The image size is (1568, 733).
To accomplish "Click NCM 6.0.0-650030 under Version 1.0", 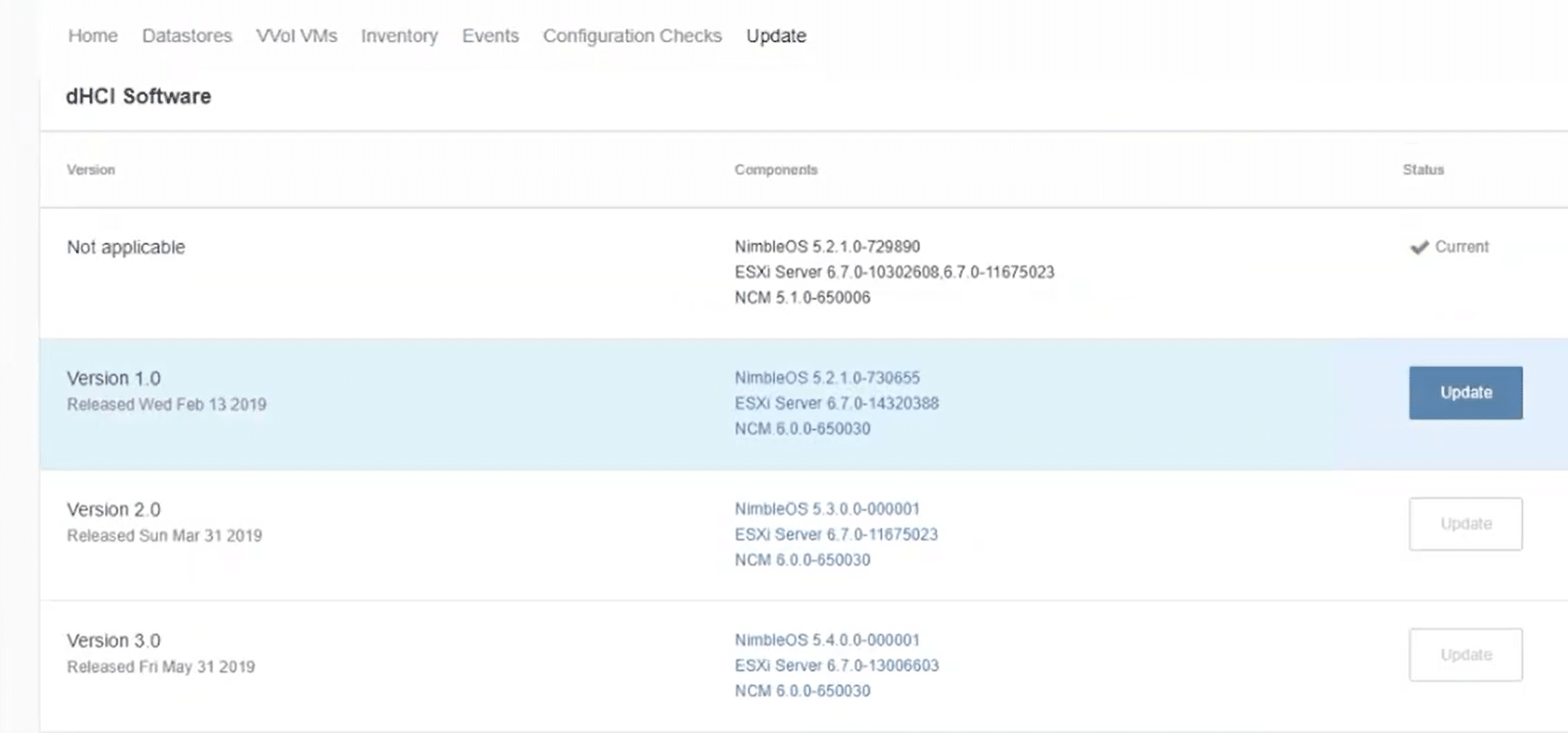I will [x=802, y=428].
